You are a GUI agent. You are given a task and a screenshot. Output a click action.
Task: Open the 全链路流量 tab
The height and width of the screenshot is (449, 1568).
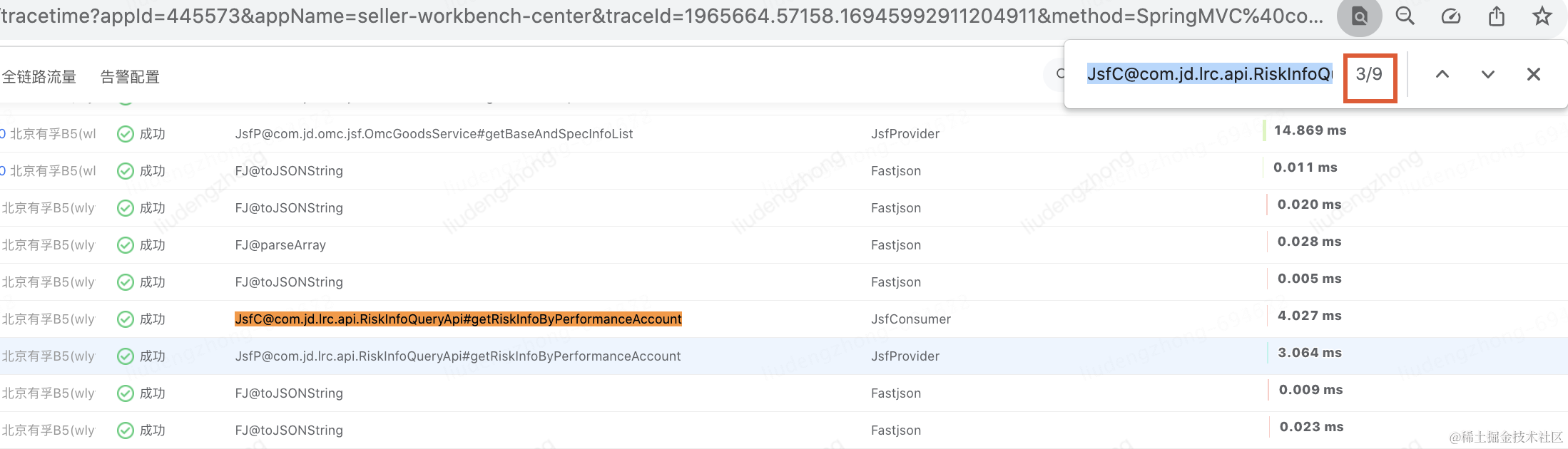point(39,77)
